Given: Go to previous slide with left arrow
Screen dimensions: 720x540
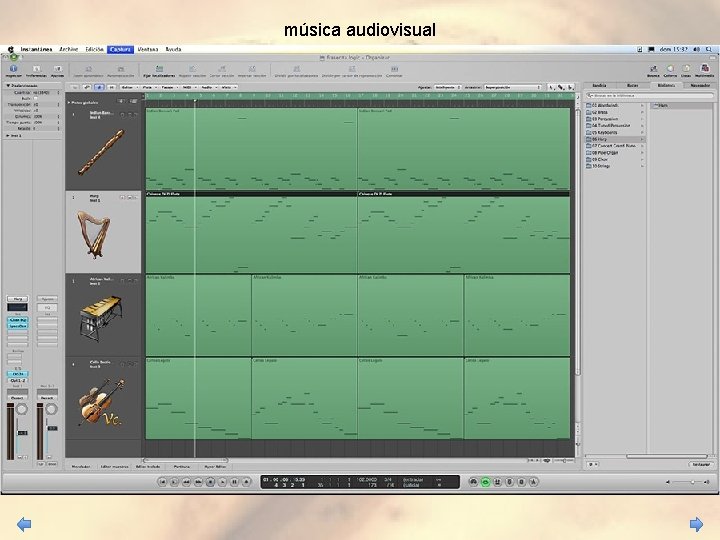Looking at the screenshot, I should click(x=24, y=524).
